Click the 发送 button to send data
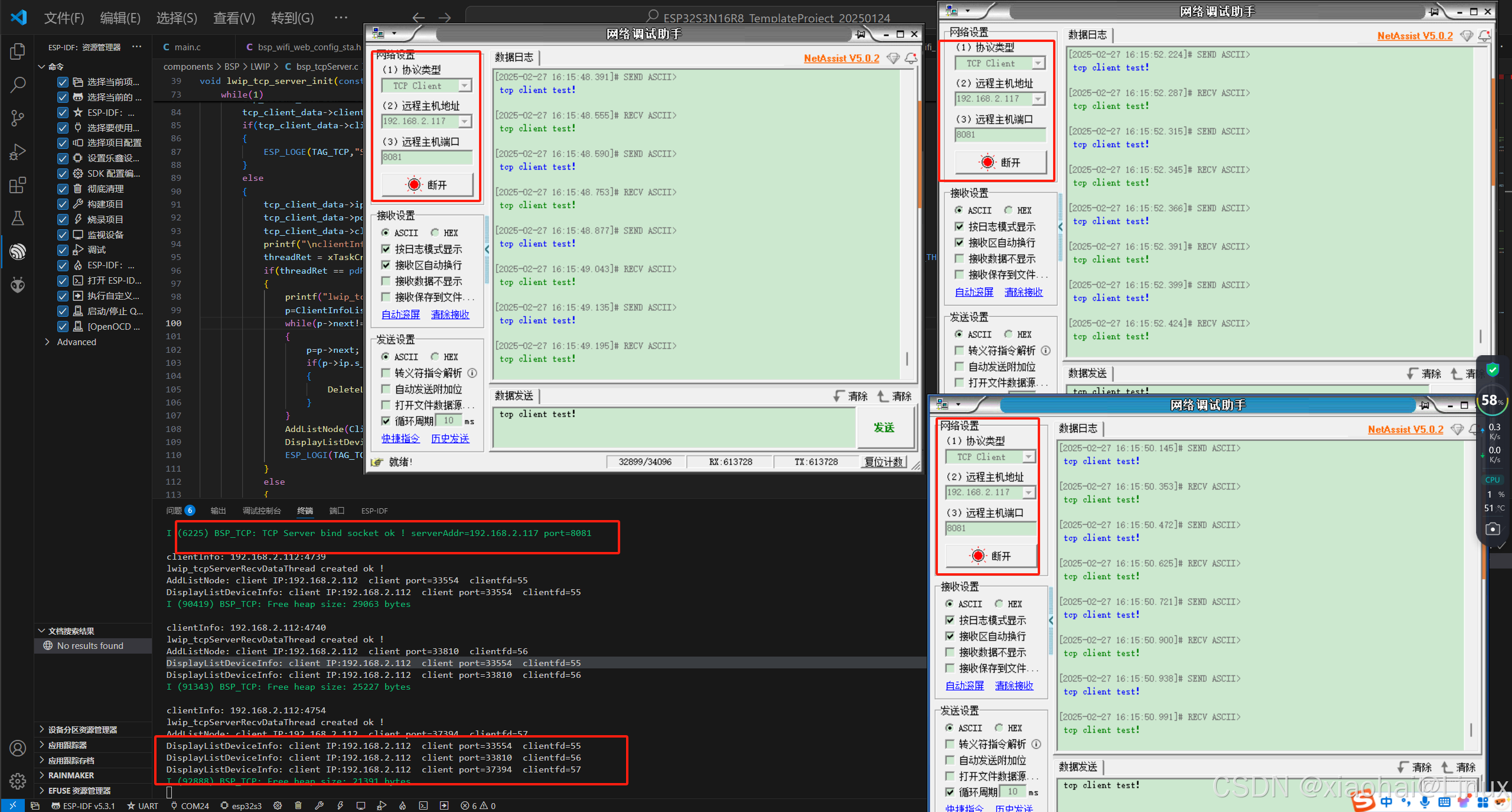Image resolution: width=1512 pixels, height=812 pixels. (885, 427)
